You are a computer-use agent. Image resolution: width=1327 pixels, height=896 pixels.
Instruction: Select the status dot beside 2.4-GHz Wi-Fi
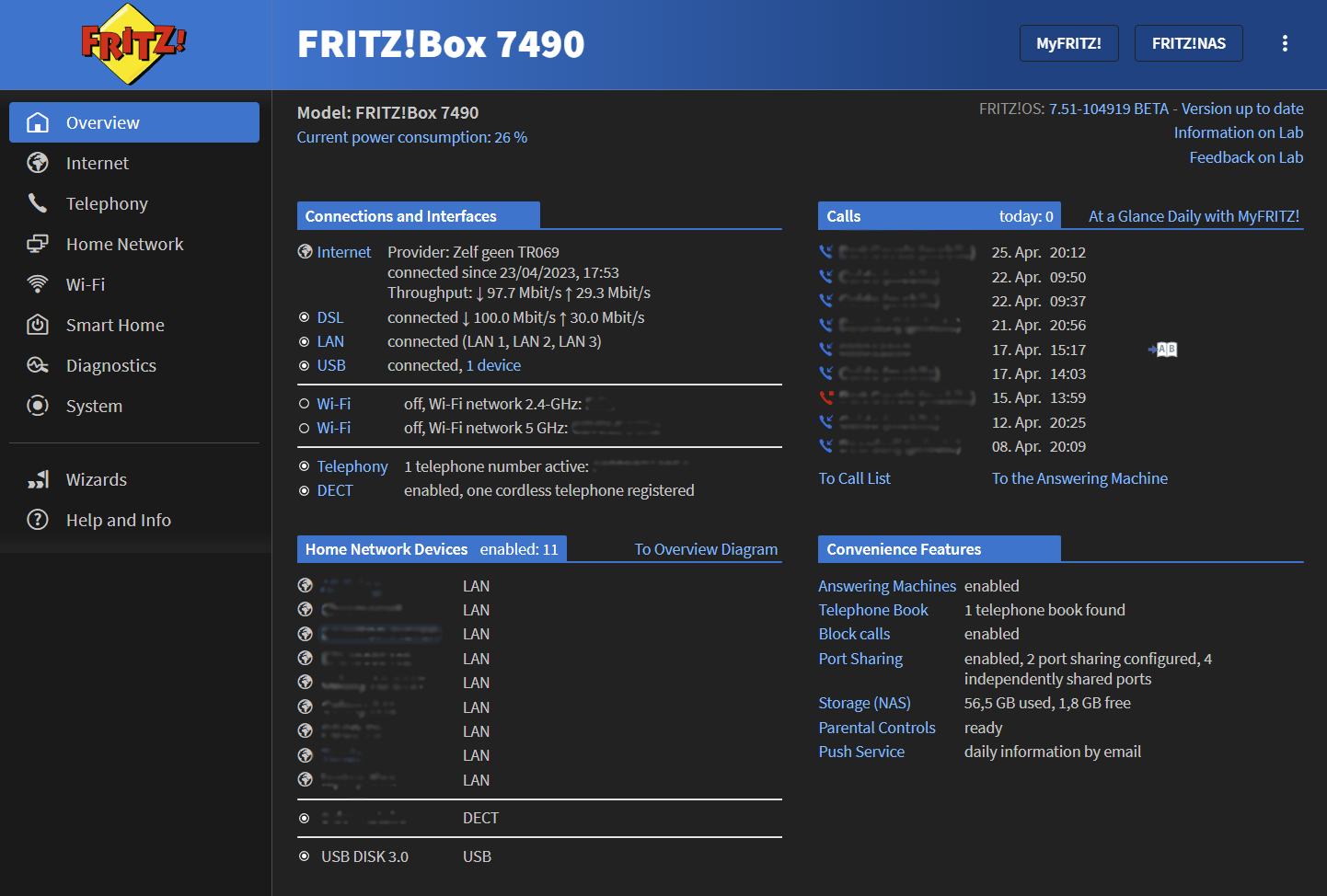coord(304,403)
